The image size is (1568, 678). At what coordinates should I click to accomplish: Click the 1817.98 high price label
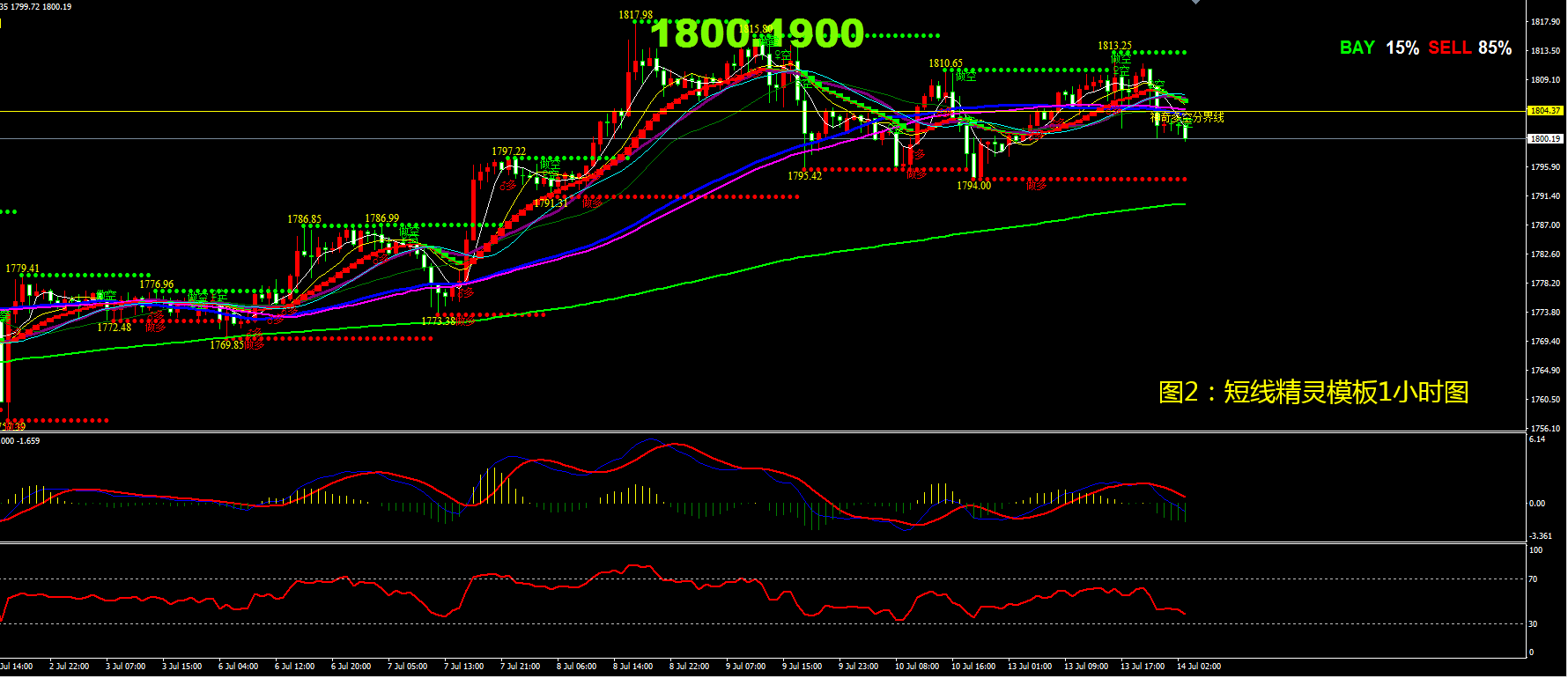point(635,15)
